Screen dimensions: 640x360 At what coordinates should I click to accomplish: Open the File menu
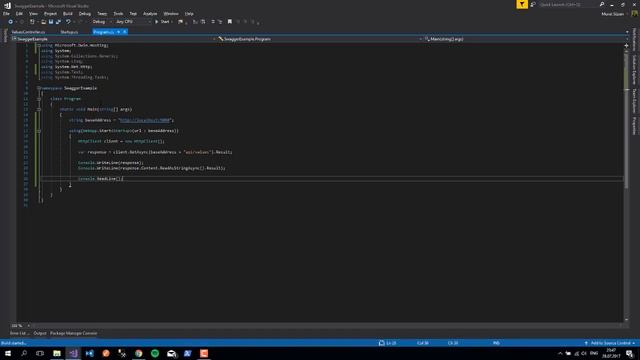pyautogui.click(x=6, y=13)
